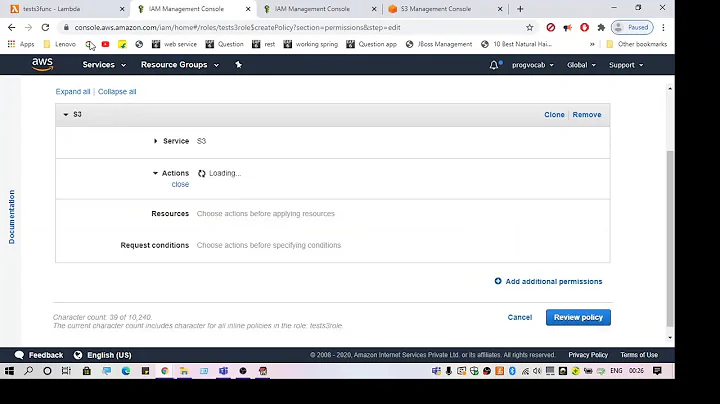Viewport: 720px width, 404px height.
Task: Collapse the Actions section arrow
Action: click(156, 173)
